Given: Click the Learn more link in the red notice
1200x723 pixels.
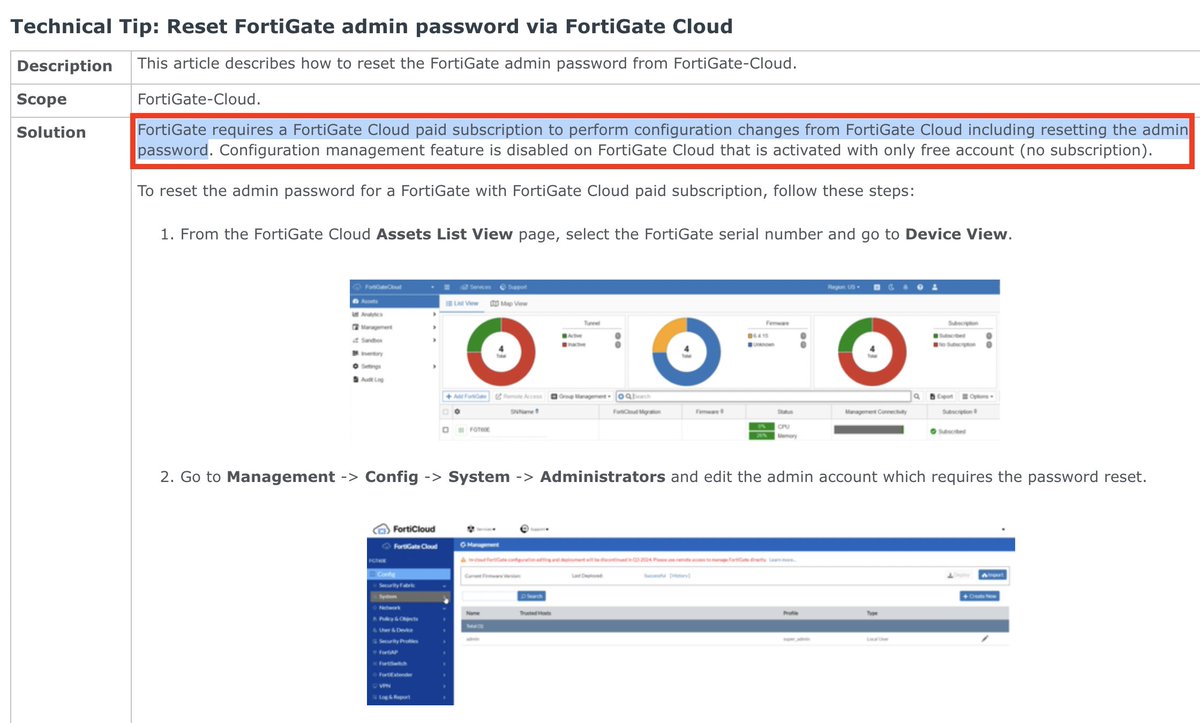Looking at the screenshot, I should pos(782,560).
